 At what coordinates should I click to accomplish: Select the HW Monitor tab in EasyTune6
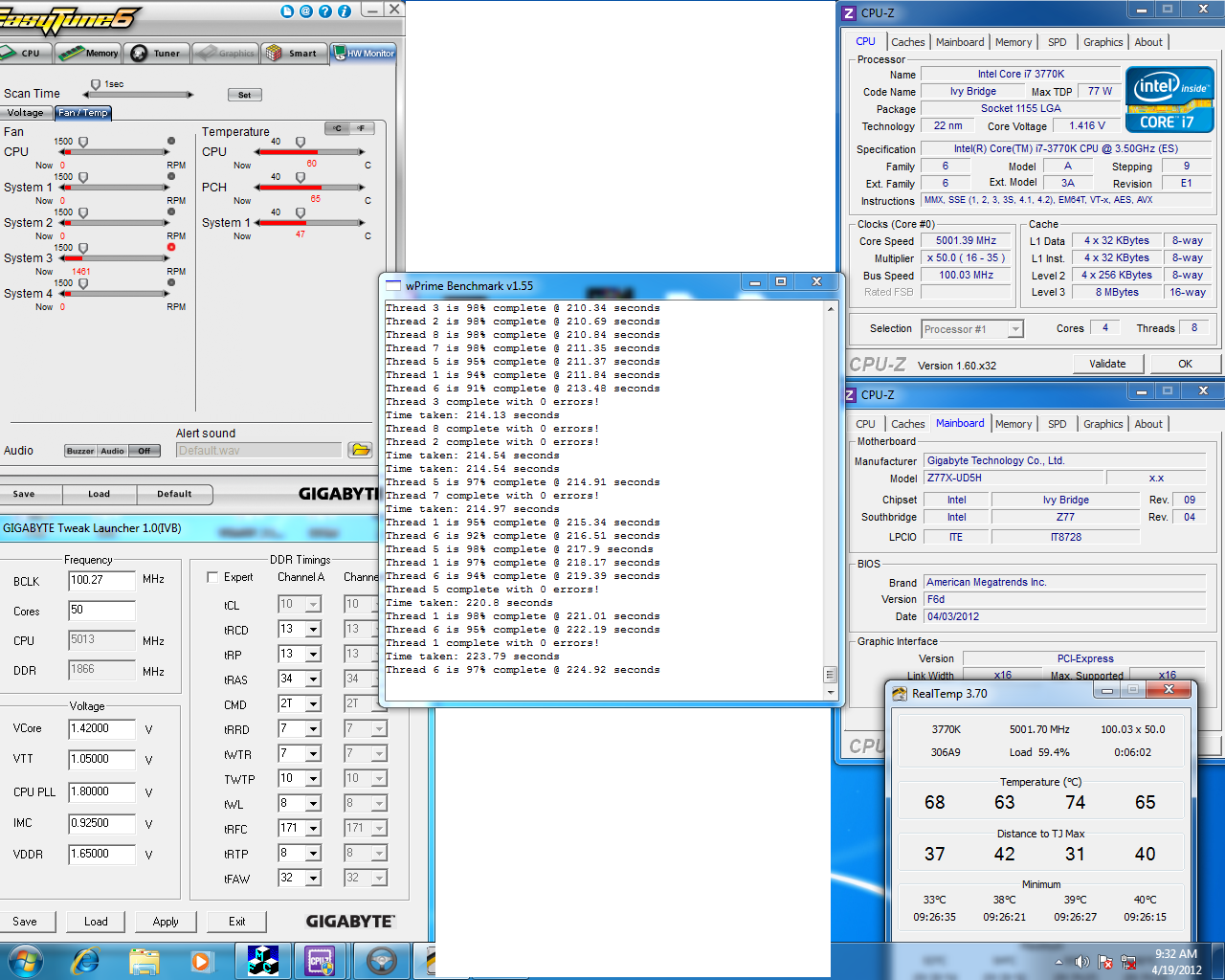coord(364,54)
